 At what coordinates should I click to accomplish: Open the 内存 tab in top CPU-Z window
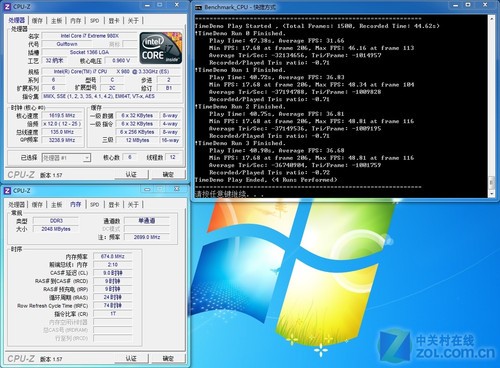pos(76,21)
